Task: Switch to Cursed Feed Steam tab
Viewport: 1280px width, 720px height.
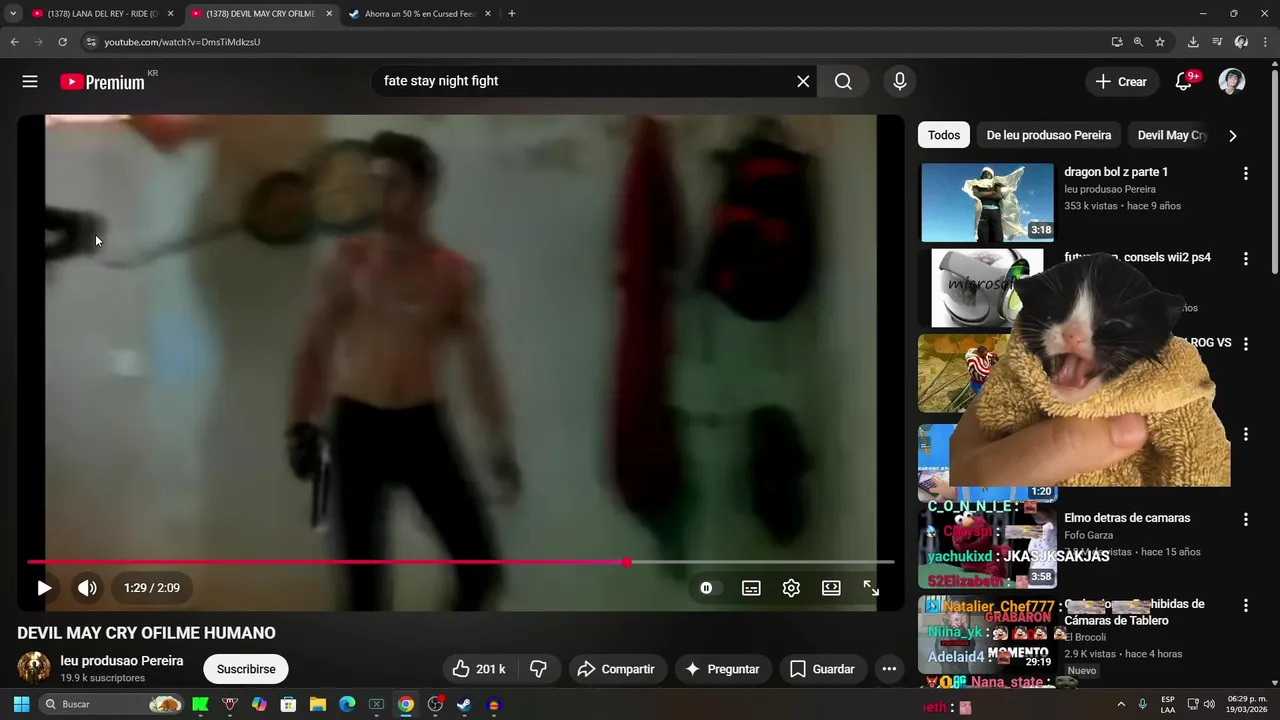Action: click(418, 14)
